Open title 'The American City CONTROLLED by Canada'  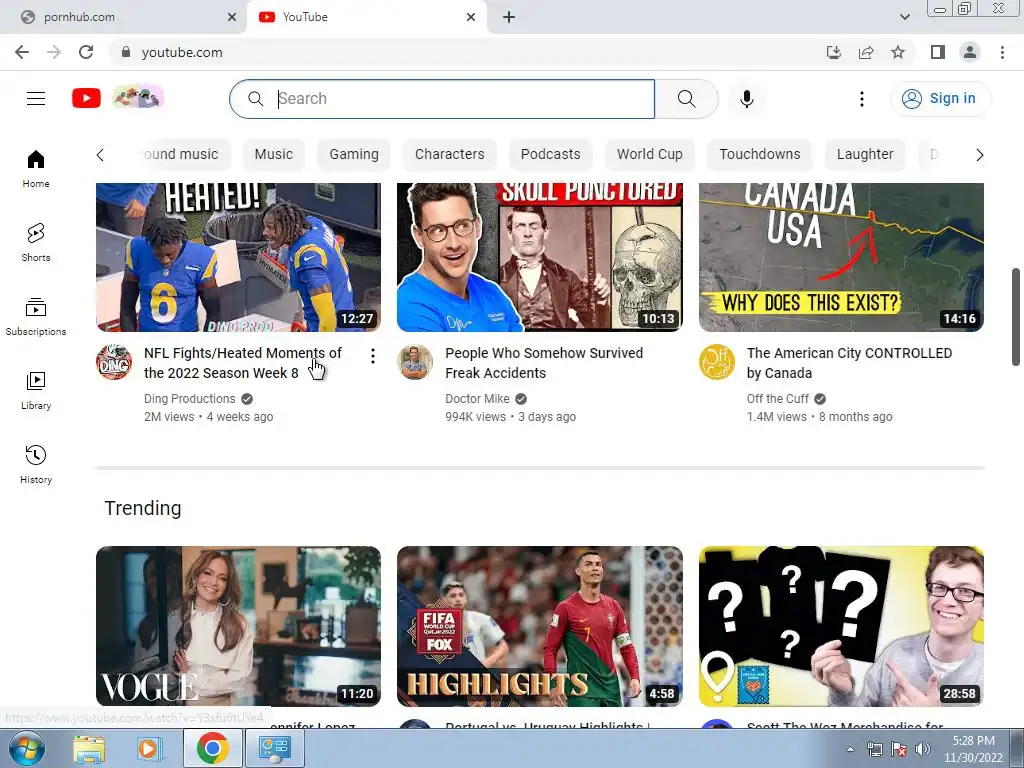pyautogui.click(x=849, y=362)
